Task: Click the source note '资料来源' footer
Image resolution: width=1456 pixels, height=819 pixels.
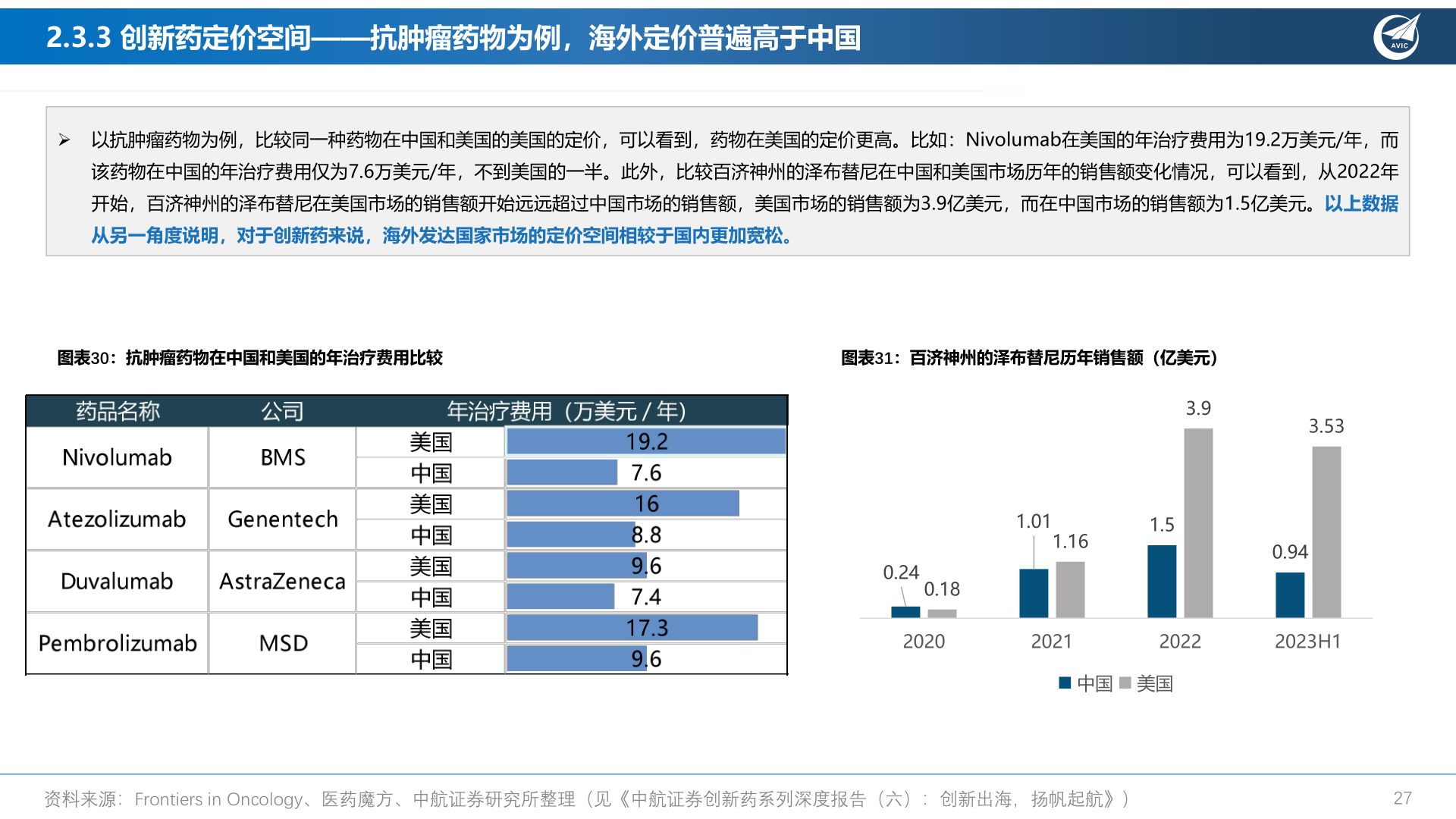Action: click(588, 799)
